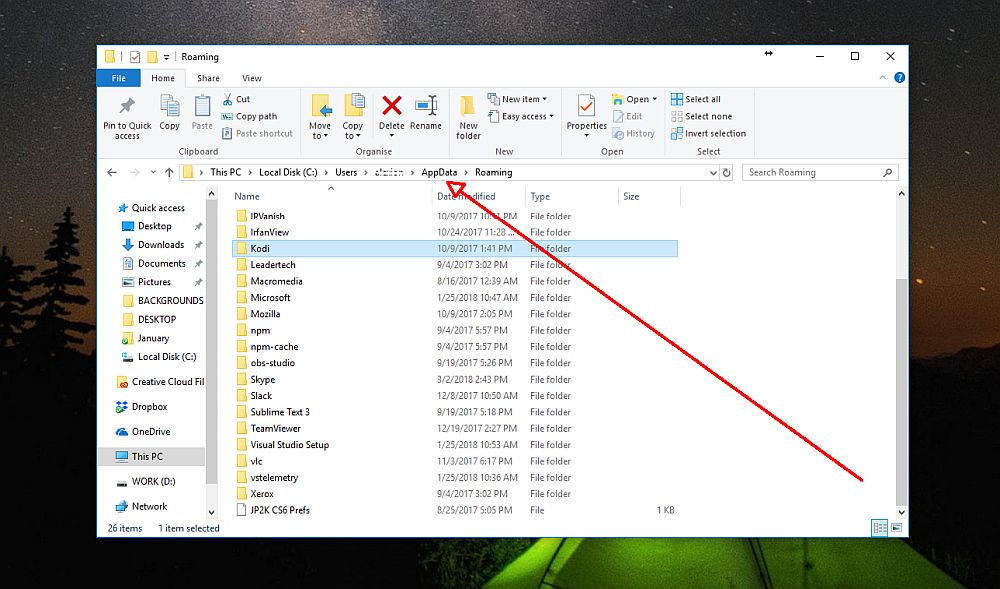Navigate to Users in the address bar
This screenshot has width=1000, height=589.
point(346,173)
